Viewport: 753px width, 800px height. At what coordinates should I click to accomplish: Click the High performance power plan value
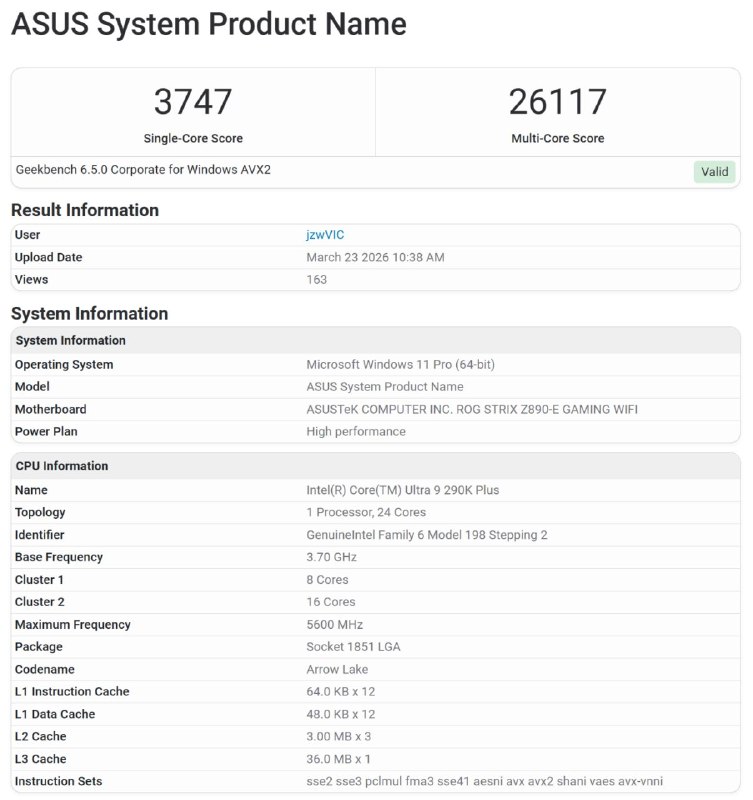(x=356, y=432)
